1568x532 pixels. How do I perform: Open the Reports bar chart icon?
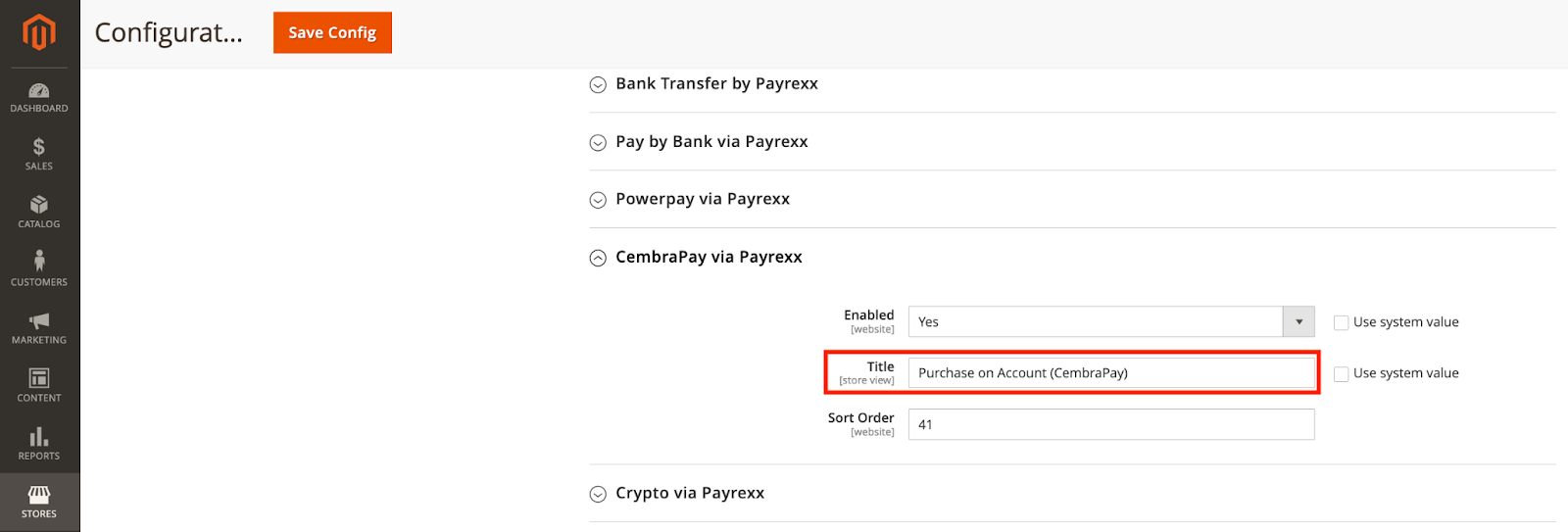point(39,437)
